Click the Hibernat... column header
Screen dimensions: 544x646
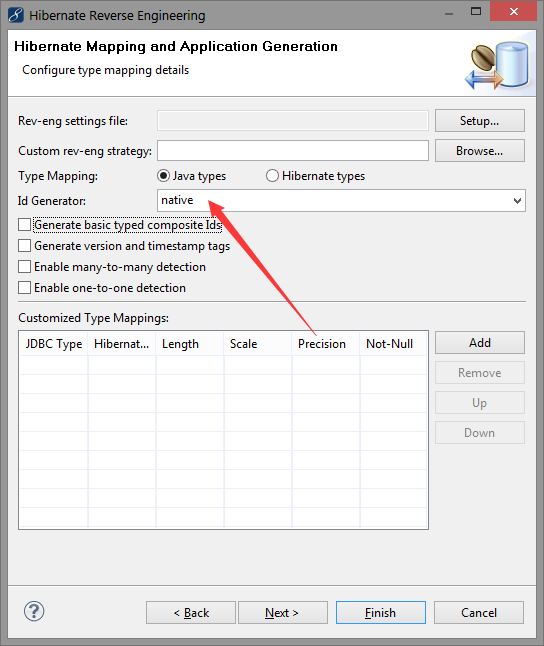[122, 344]
